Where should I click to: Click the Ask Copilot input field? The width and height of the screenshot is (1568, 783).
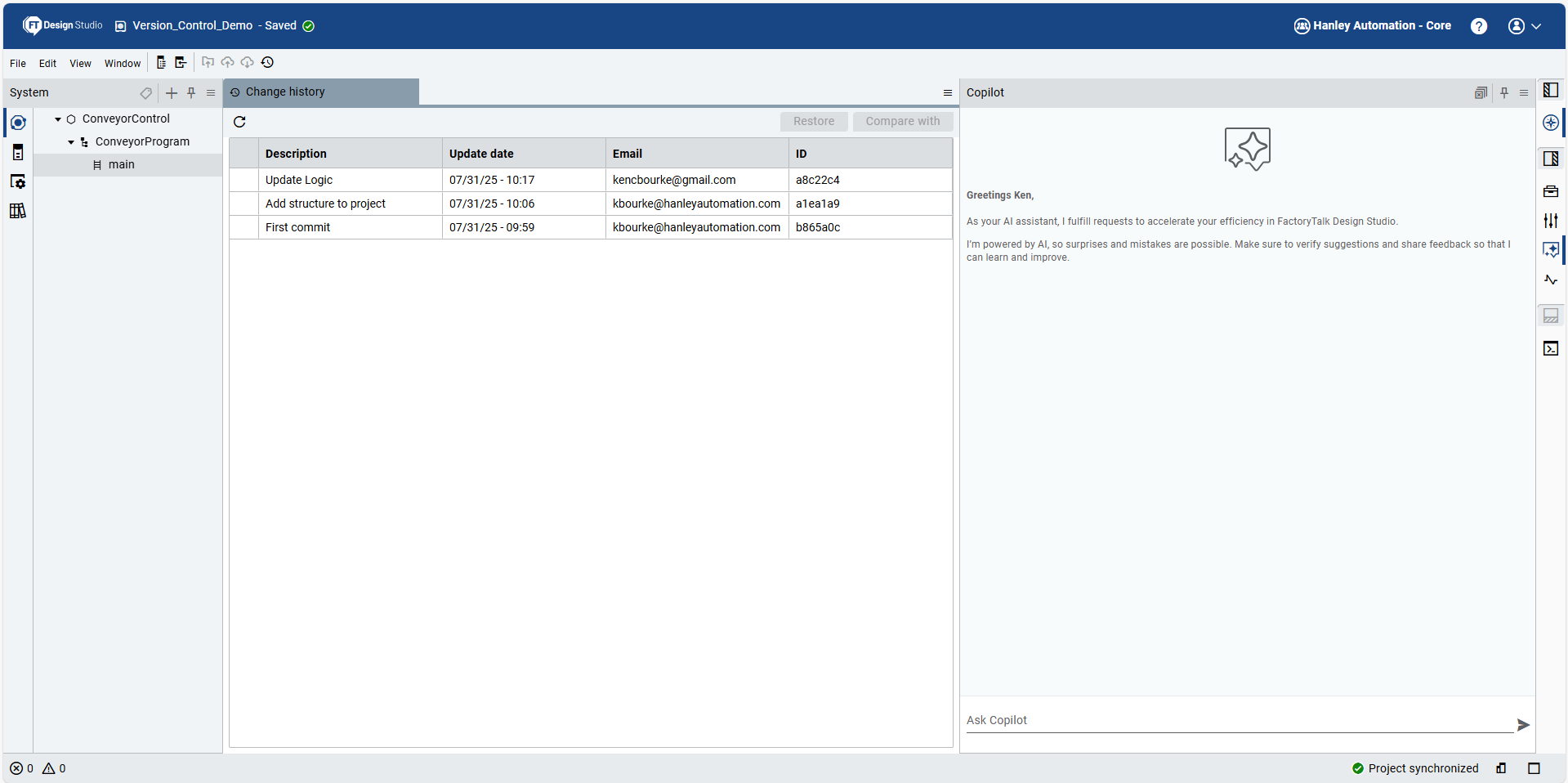[x=1239, y=721]
